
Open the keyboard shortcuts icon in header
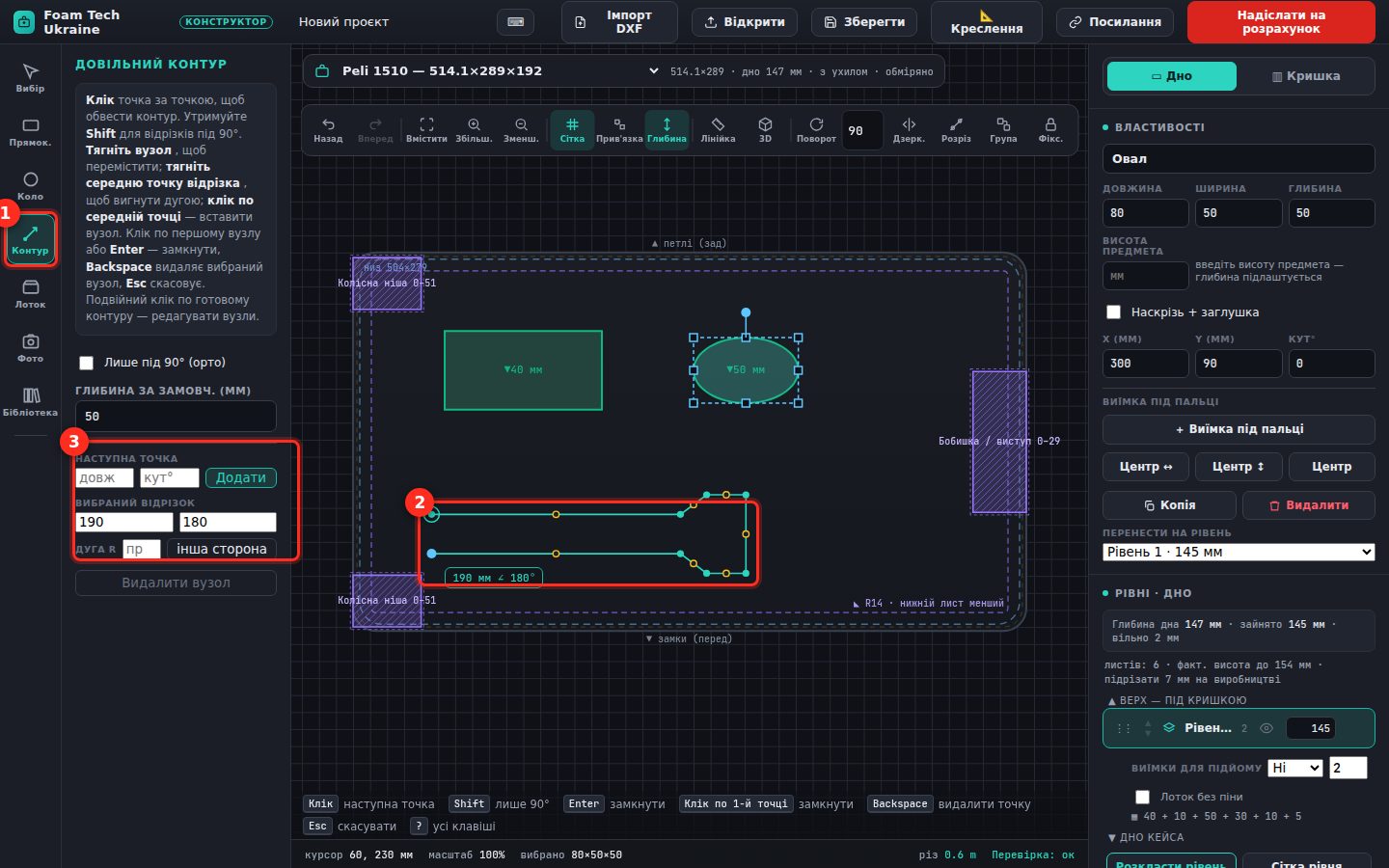(516, 22)
